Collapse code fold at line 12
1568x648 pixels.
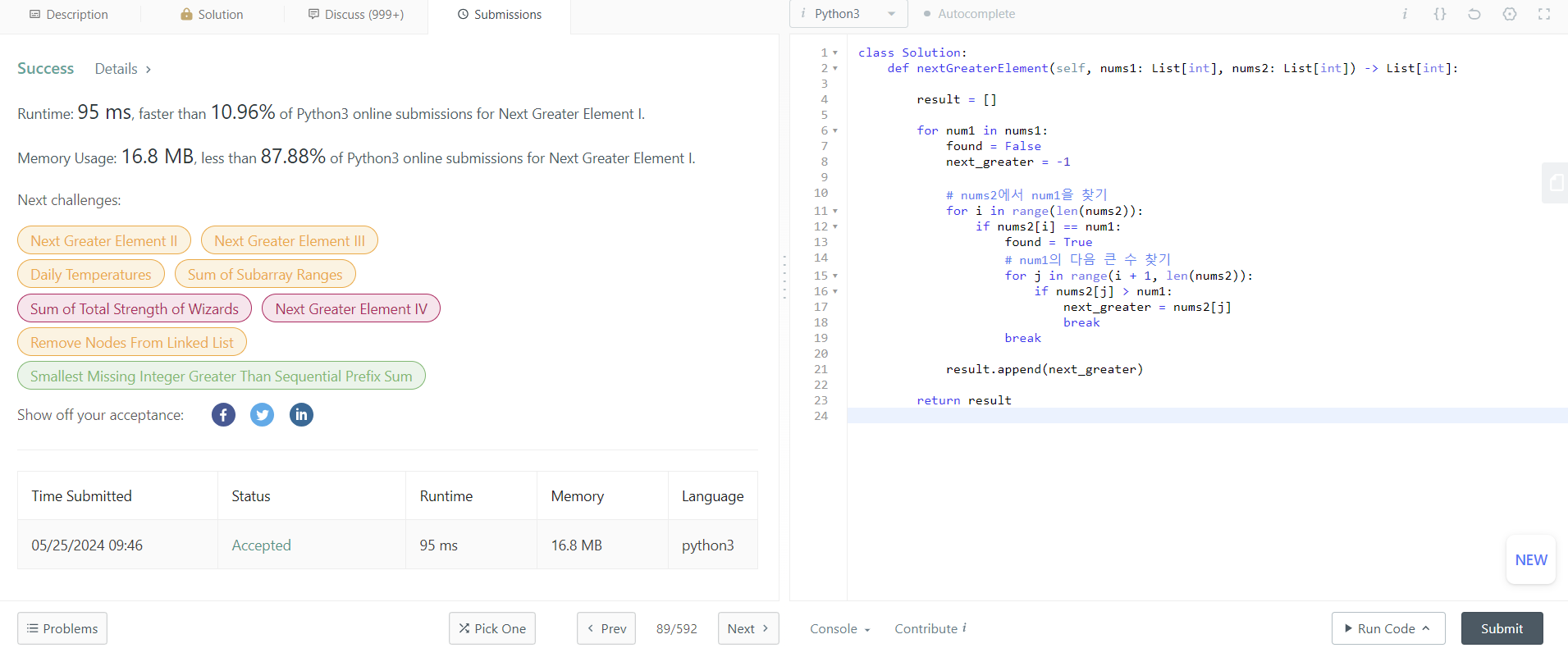835,226
